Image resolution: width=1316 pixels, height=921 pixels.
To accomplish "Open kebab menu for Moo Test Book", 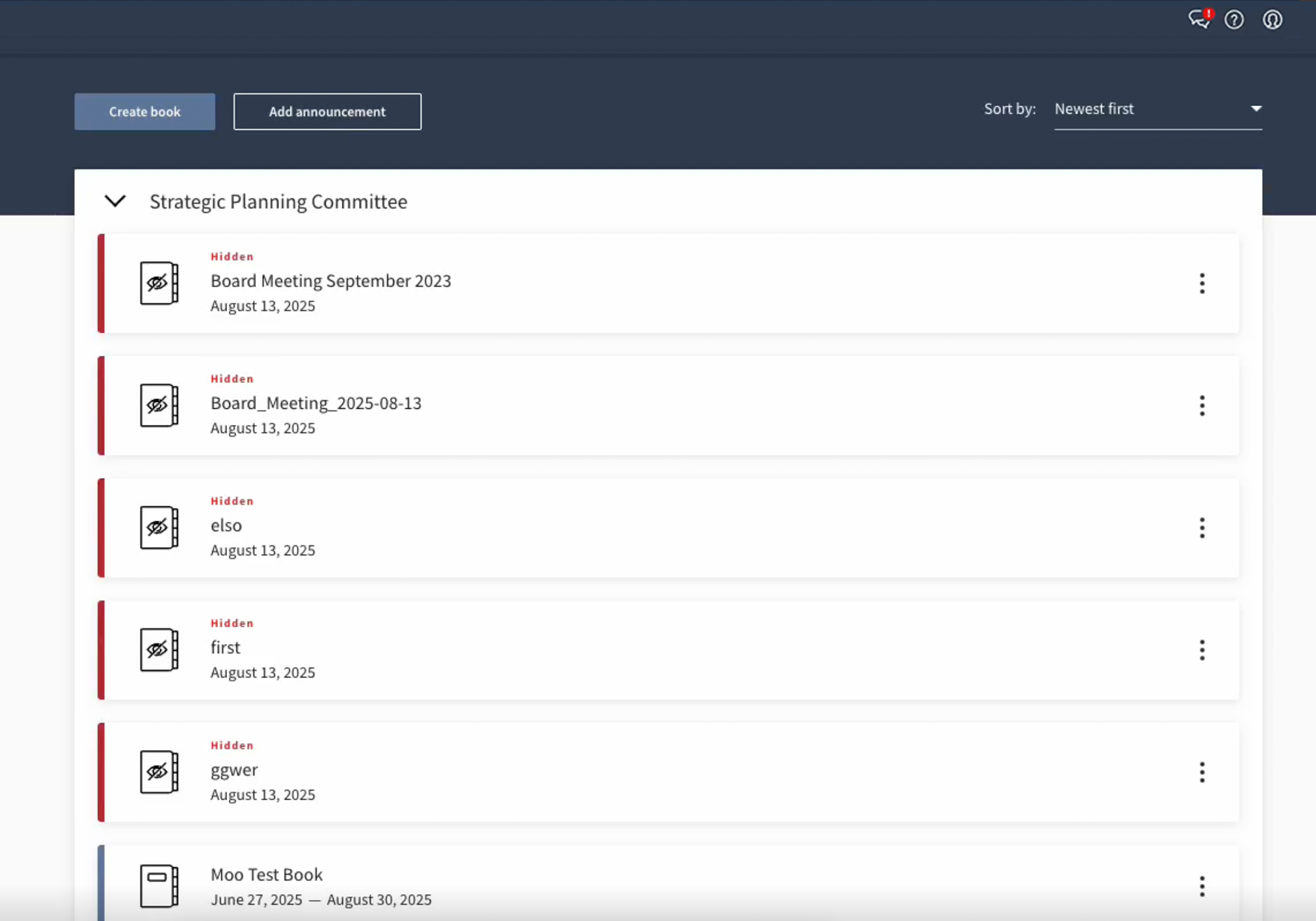I will pyautogui.click(x=1202, y=886).
